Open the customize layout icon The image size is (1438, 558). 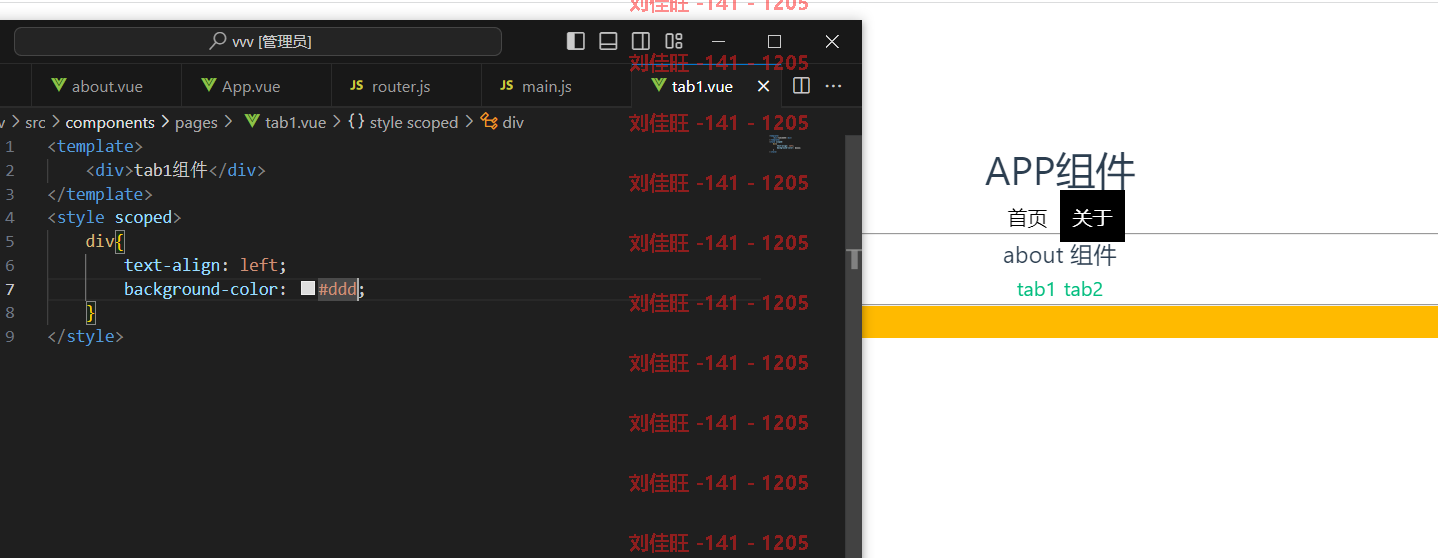coord(674,41)
